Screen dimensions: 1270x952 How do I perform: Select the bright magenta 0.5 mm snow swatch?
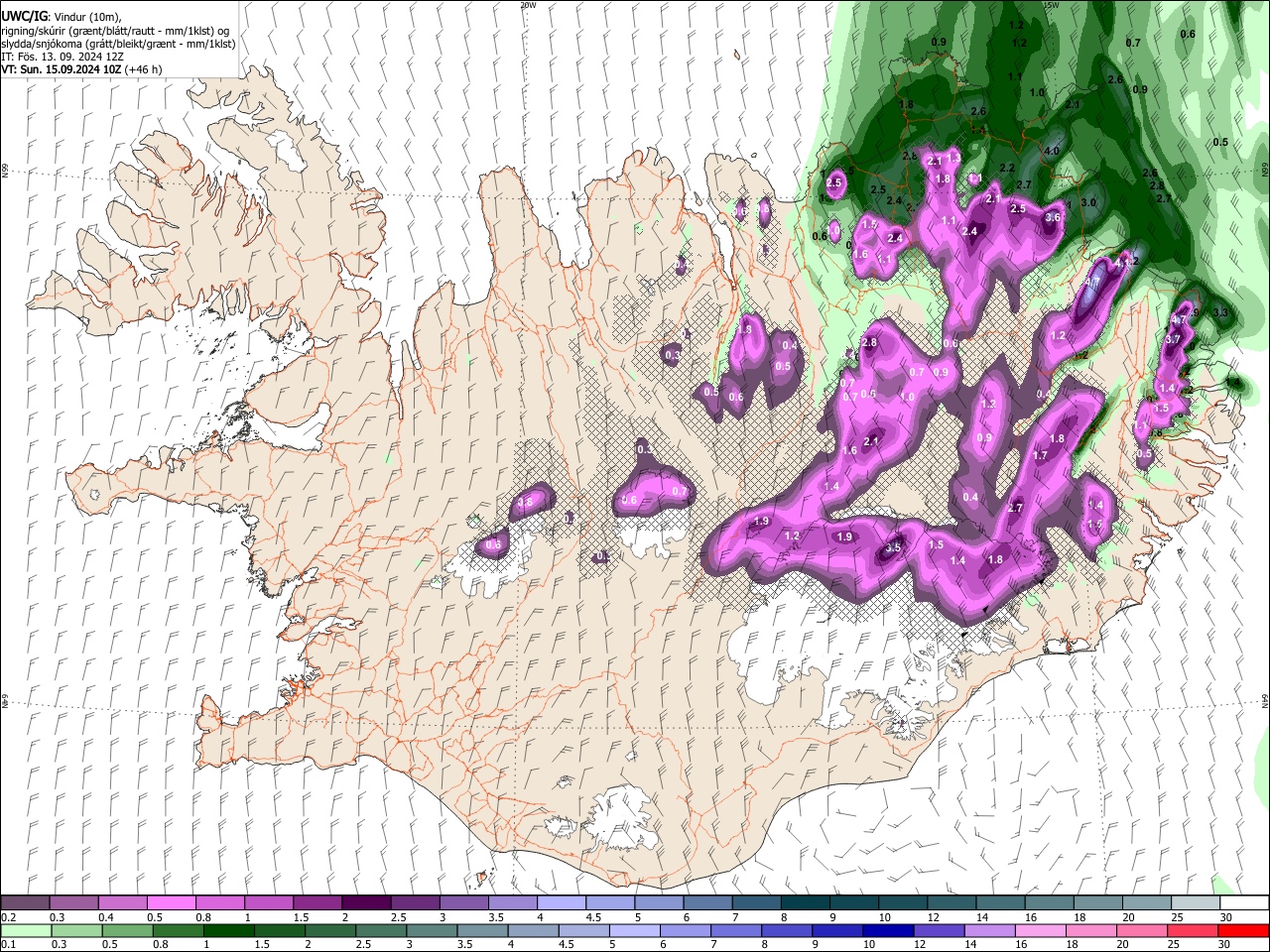[x=171, y=903]
